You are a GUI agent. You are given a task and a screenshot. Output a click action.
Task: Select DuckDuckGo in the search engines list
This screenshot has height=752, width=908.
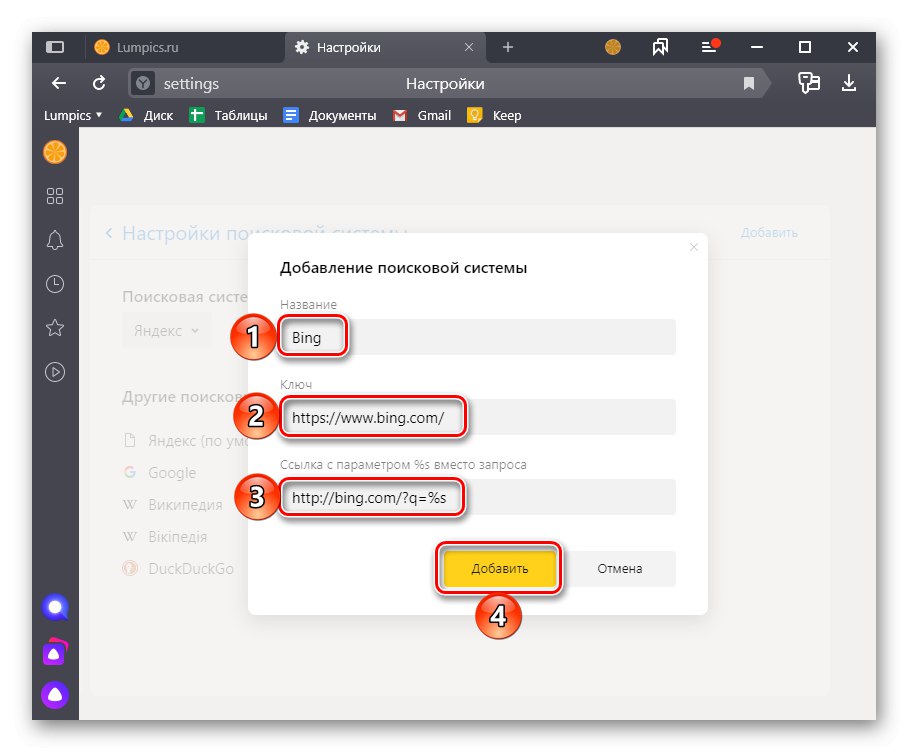click(178, 568)
